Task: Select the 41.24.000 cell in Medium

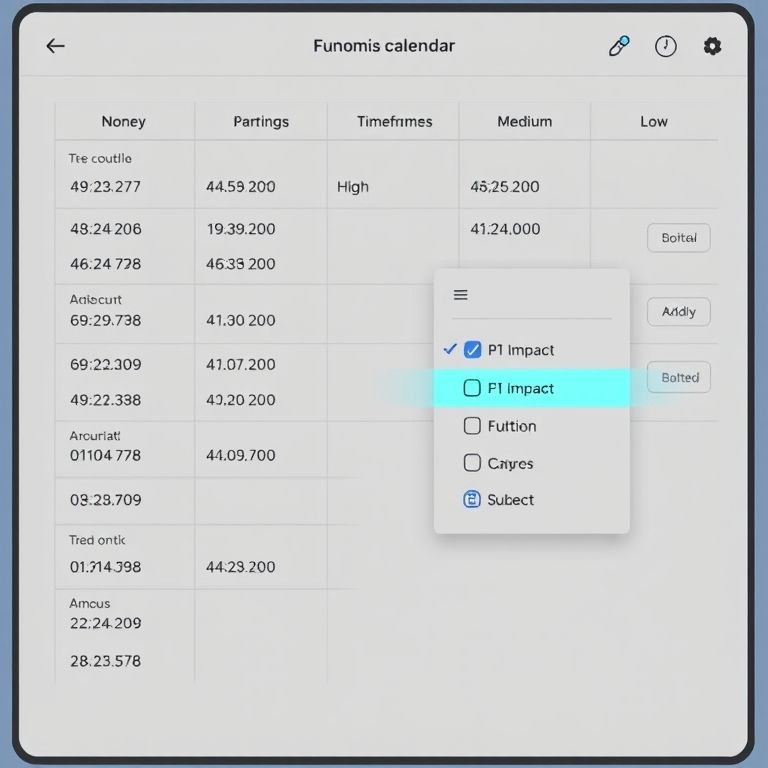Action: coord(505,229)
